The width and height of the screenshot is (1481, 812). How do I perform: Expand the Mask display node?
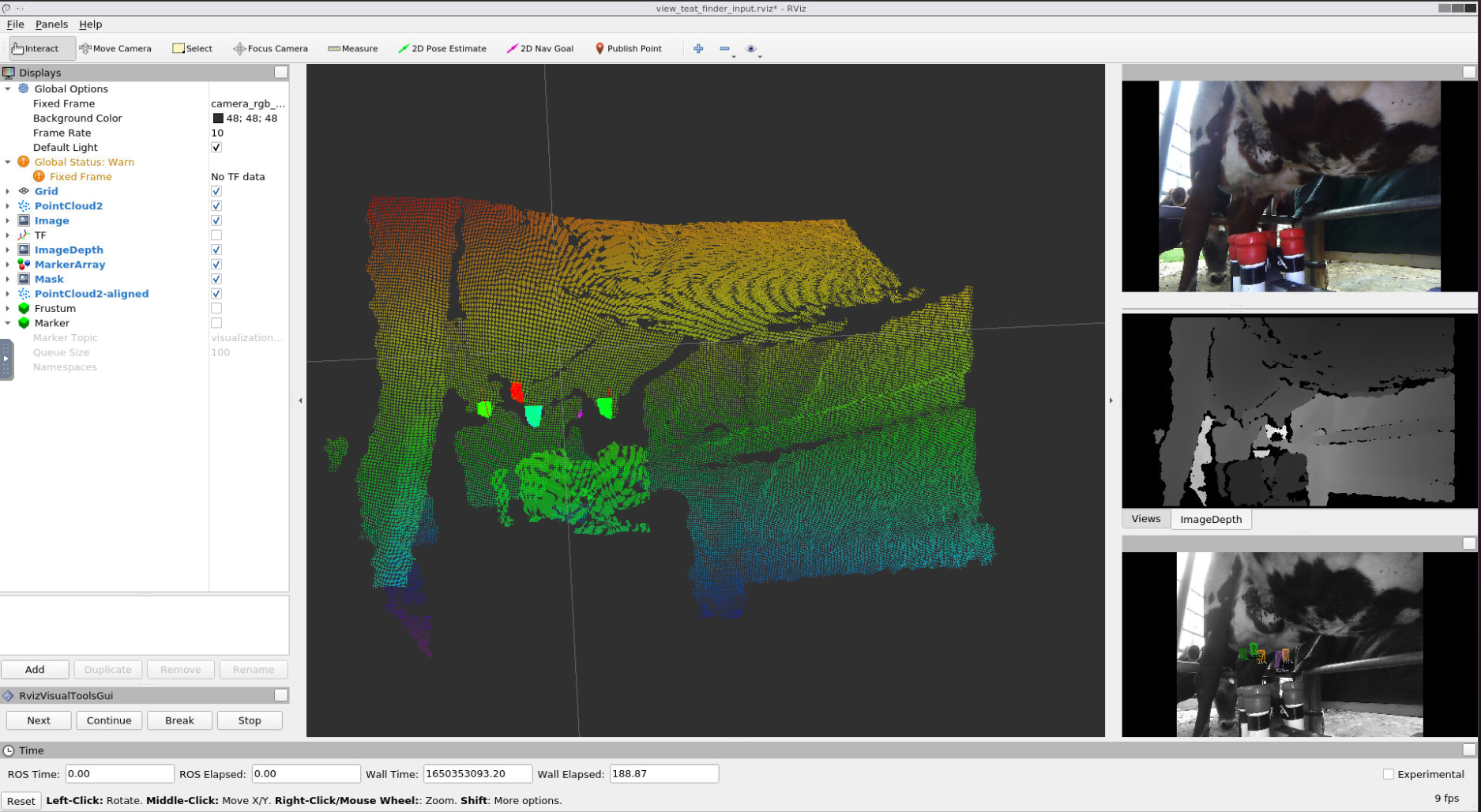(x=8, y=279)
